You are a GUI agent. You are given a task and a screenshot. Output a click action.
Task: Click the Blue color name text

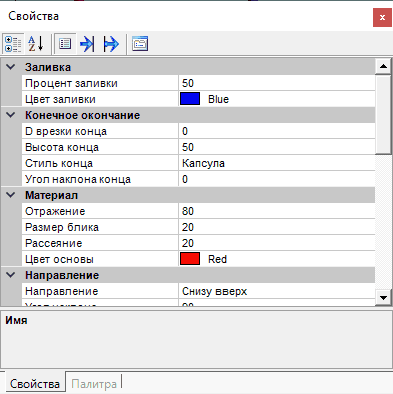pos(218,99)
